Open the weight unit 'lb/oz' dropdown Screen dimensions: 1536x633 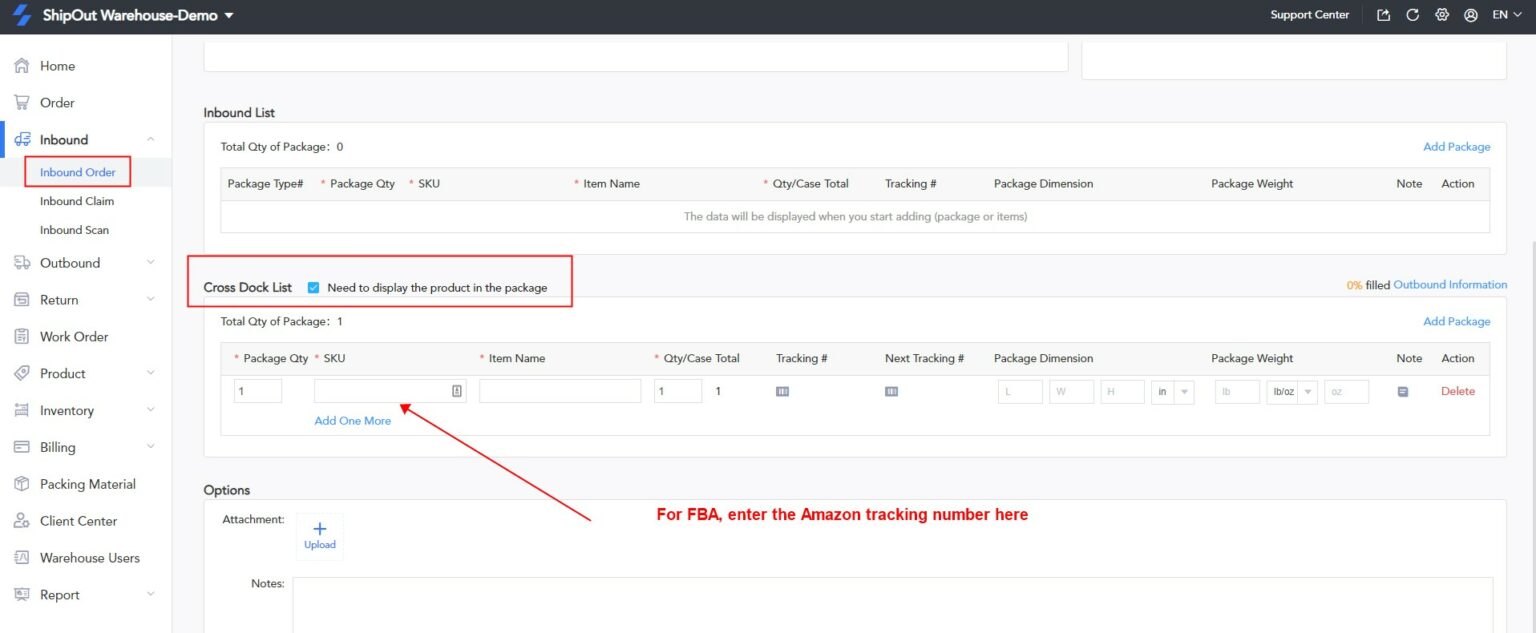point(1288,391)
